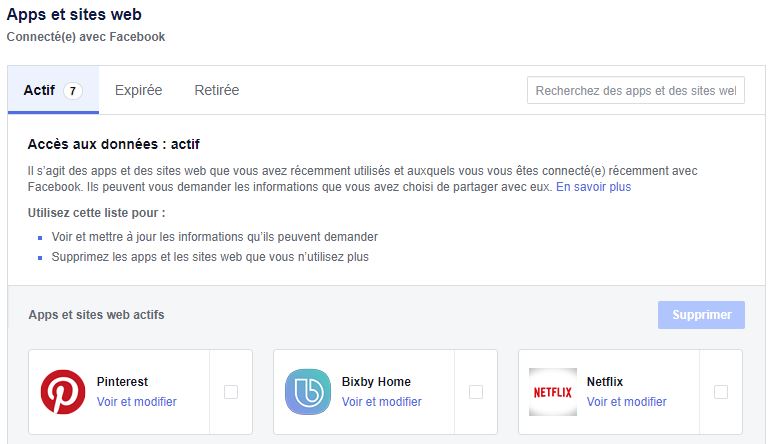Select Voir et modifier for Netflix
The width and height of the screenshot is (769, 444).
627,402
